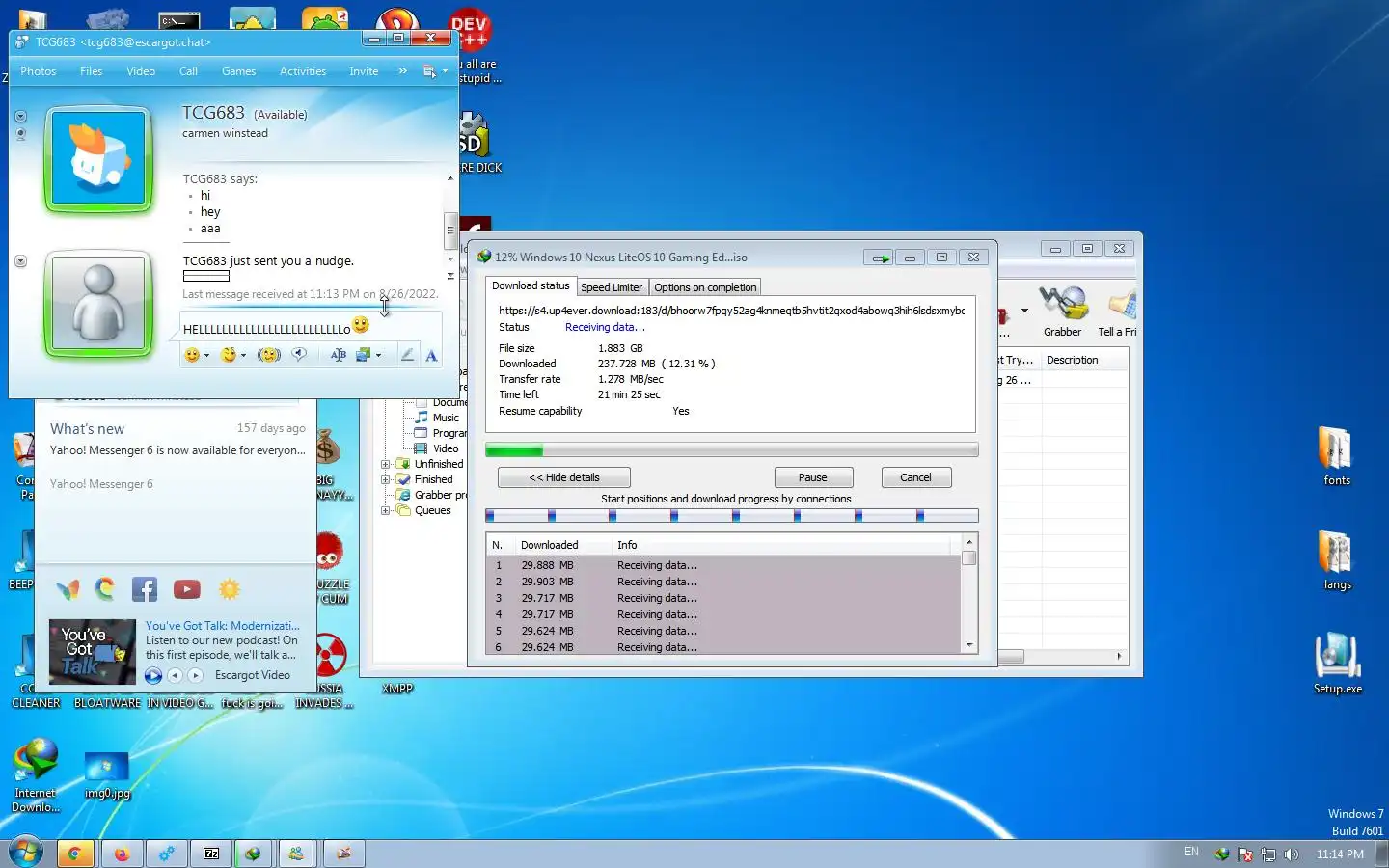Open the background picker dropdown arrow
Viewport: 1389px width, 868px height.
tap(378, 356)
